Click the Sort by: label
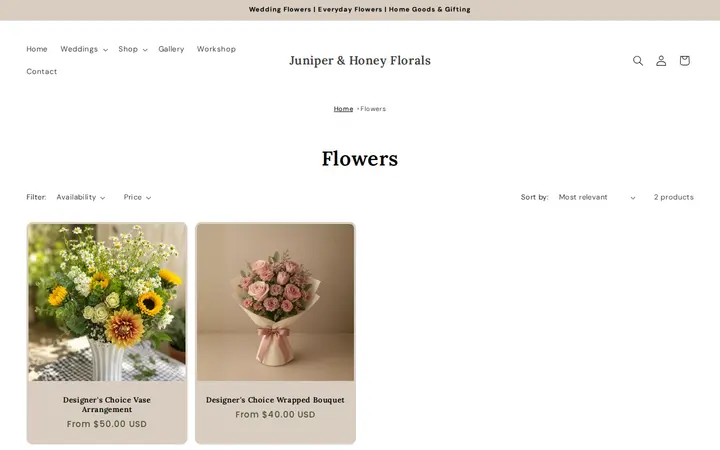 coord(534,197)
